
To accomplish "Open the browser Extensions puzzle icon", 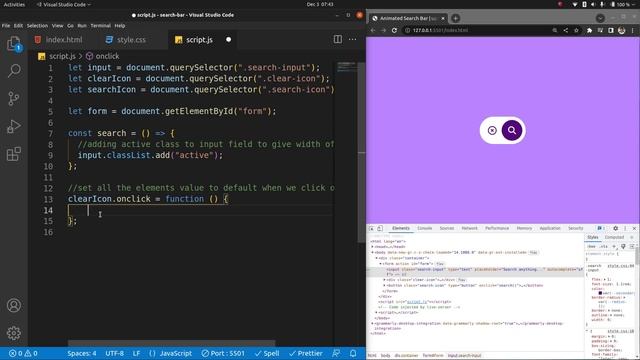I will [x=589, y=30].
